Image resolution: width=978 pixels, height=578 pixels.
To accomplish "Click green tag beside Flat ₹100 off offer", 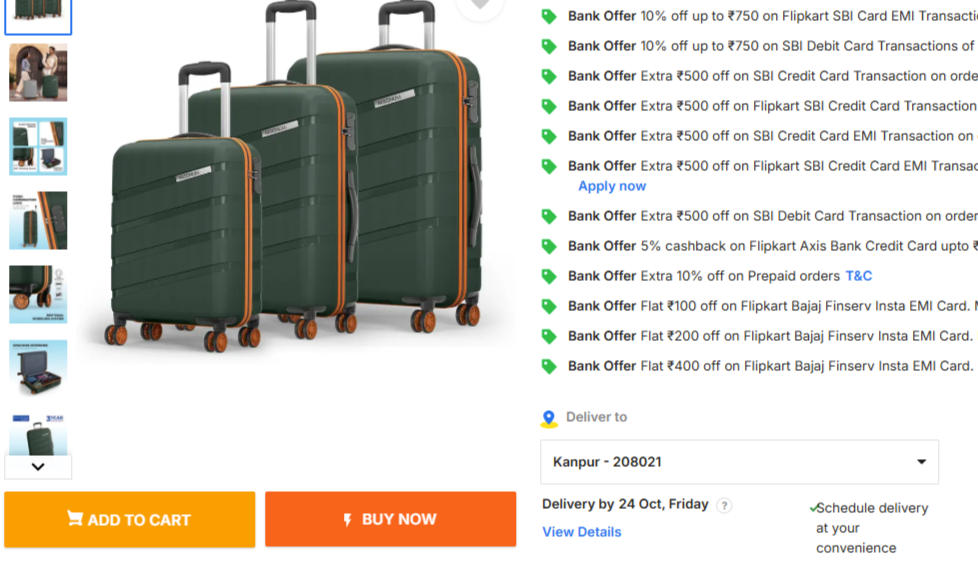I will click(549, 306).
